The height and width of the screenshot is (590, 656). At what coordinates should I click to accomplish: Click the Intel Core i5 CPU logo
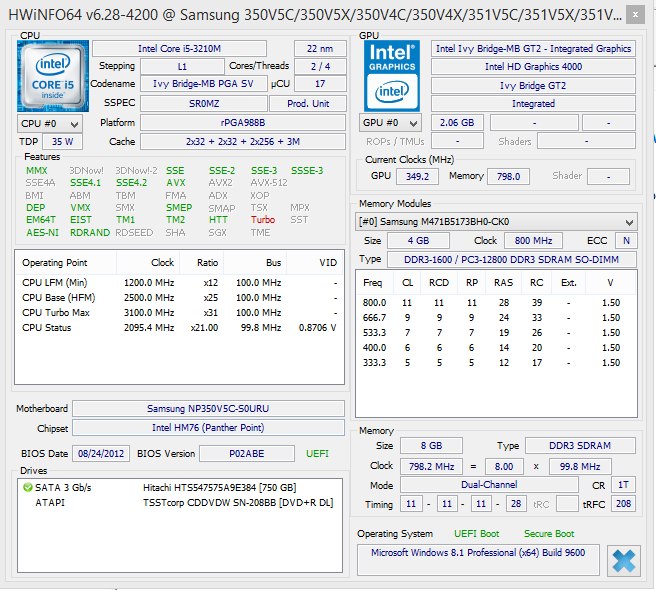[53, 76]
